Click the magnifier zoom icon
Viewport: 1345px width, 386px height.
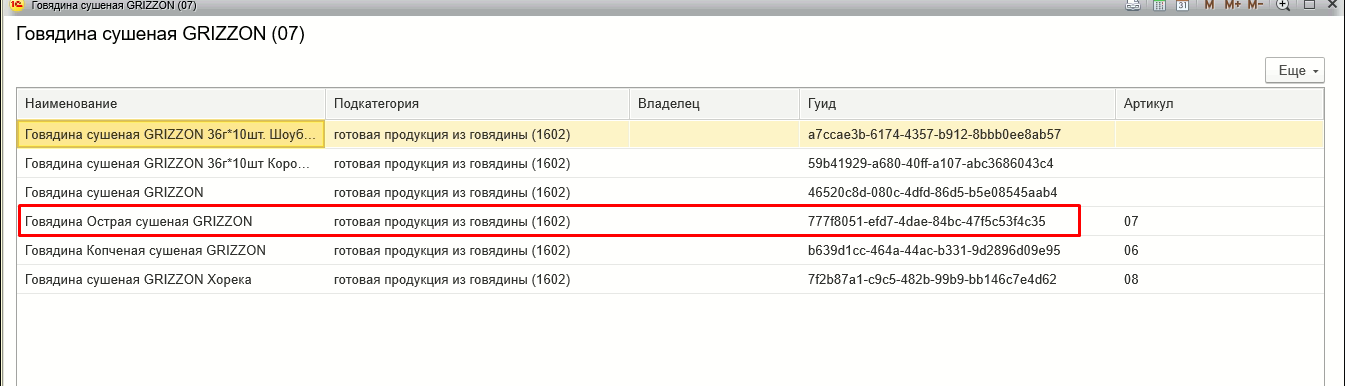click(x=1283, y=5)
